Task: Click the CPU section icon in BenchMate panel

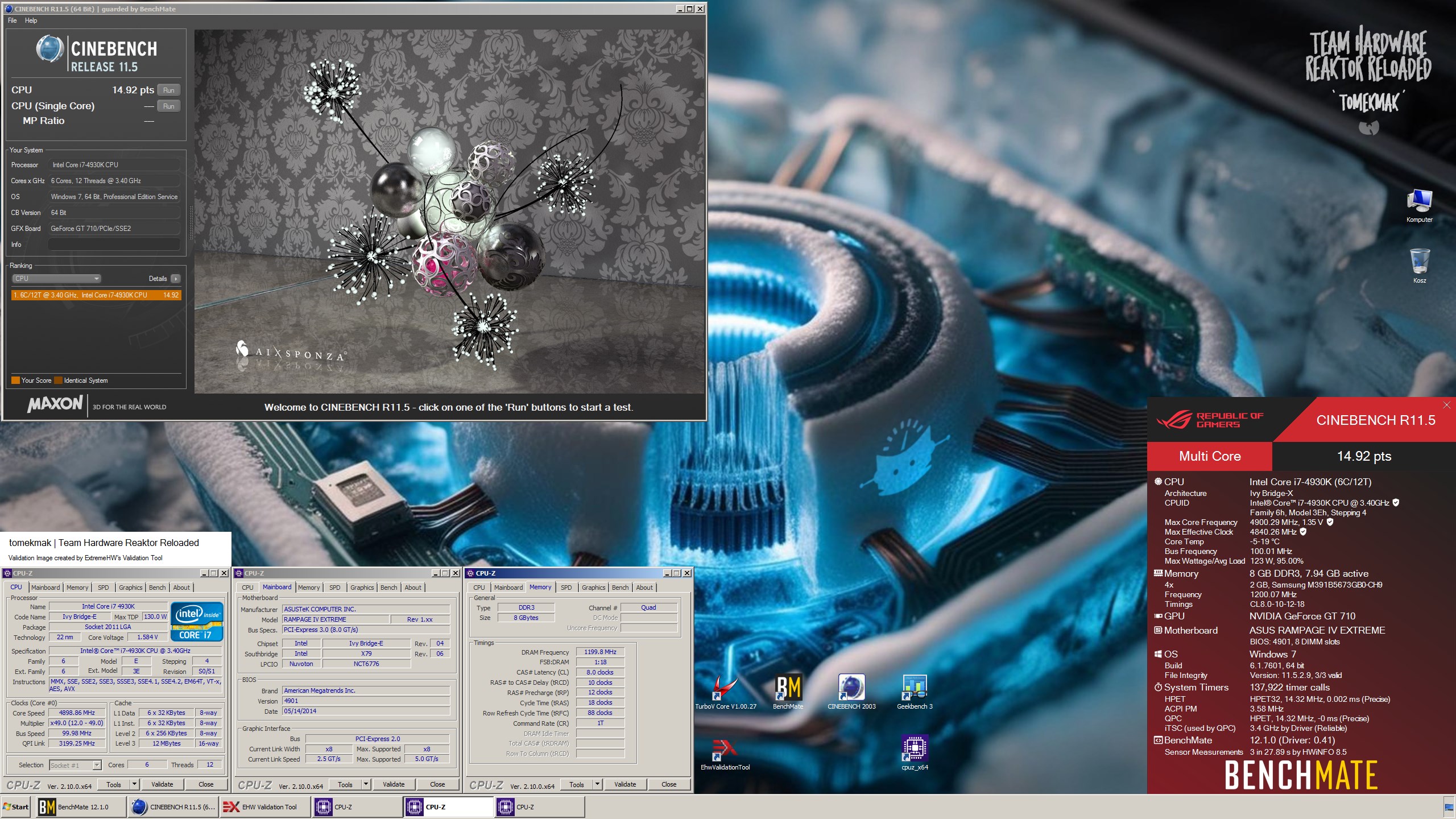Action: [1157, 481]
